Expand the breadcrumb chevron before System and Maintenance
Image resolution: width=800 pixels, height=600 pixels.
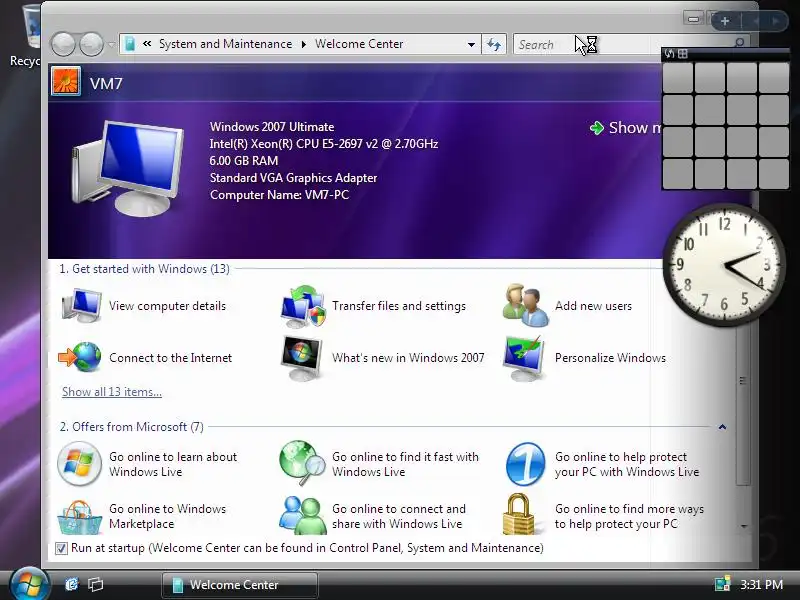(147, 44)
